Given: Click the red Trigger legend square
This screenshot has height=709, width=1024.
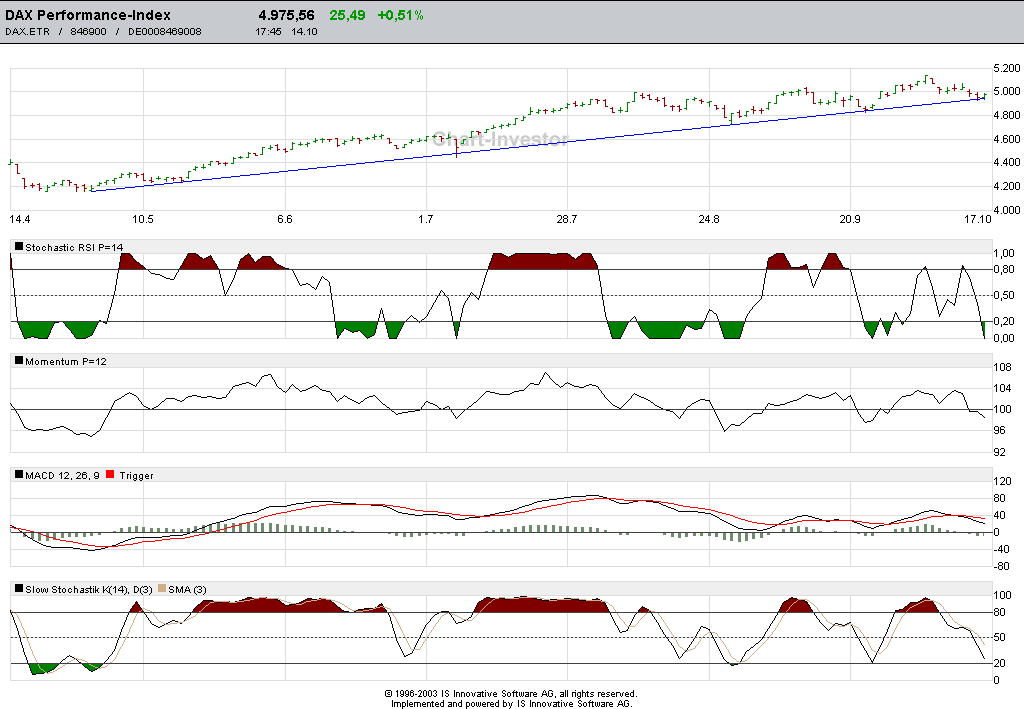Looking at the screenshot, I should click(110, 475).
